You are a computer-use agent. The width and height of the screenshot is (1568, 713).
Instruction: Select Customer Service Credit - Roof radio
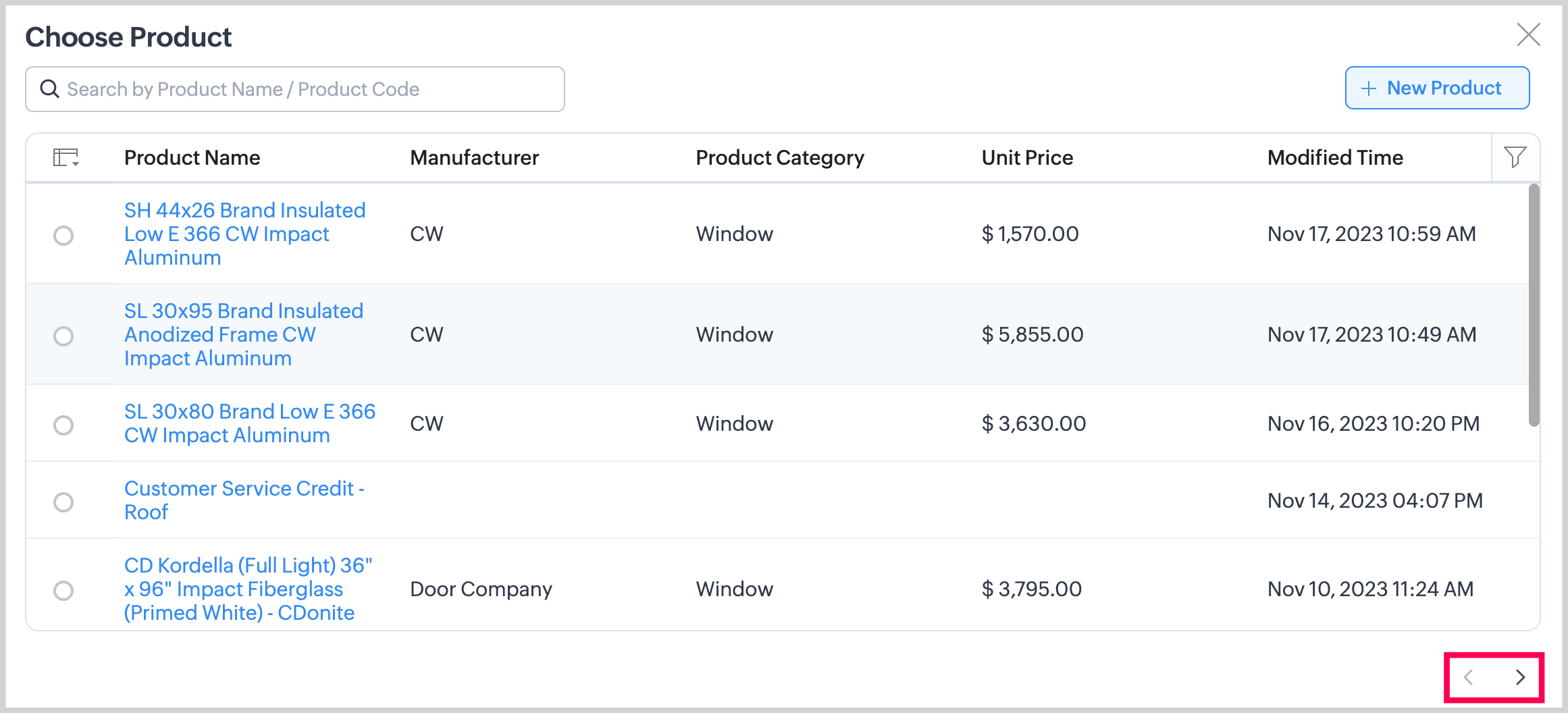point(63,502)
